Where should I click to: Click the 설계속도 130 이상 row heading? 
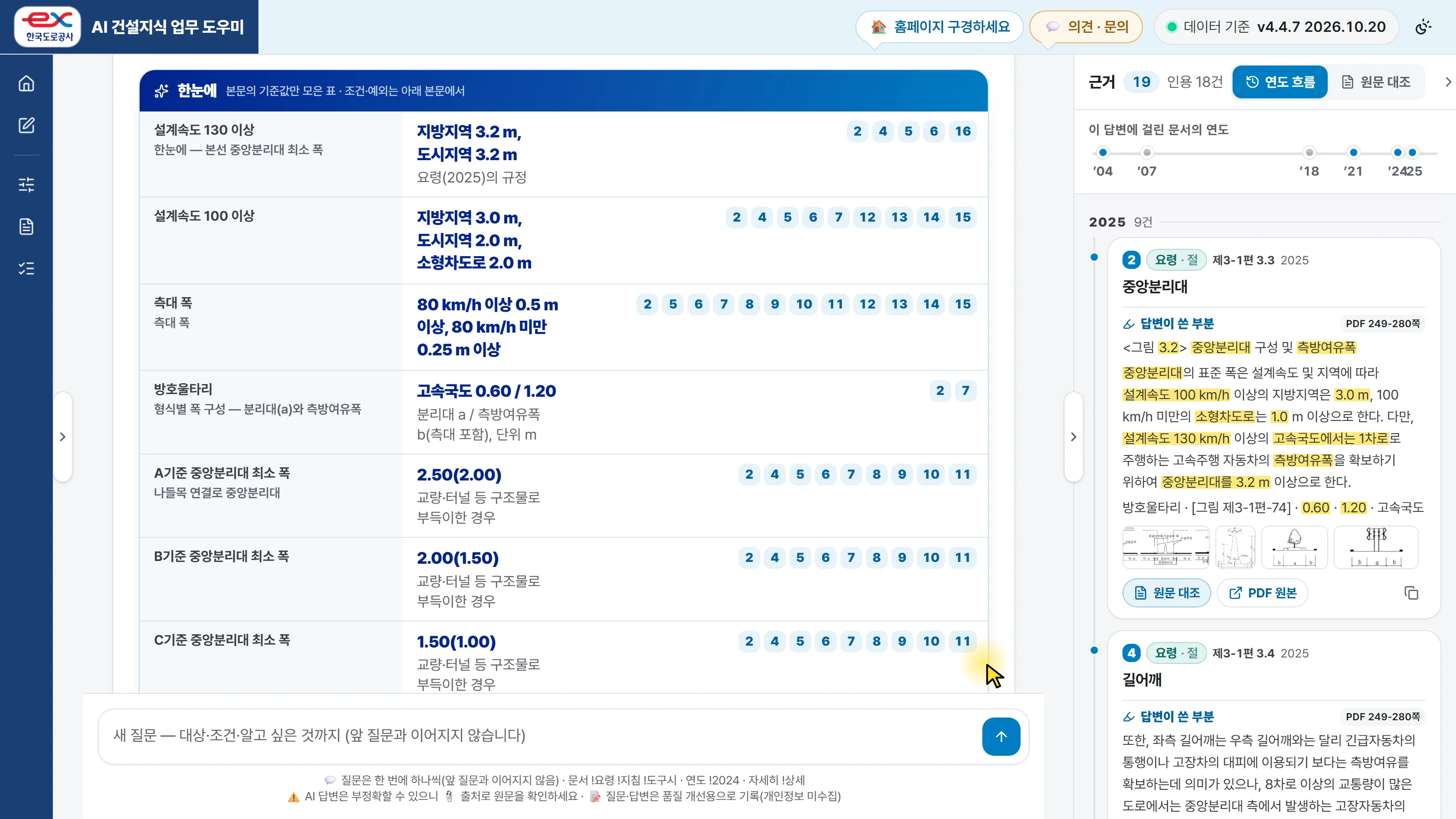click(x=204, y=130)
